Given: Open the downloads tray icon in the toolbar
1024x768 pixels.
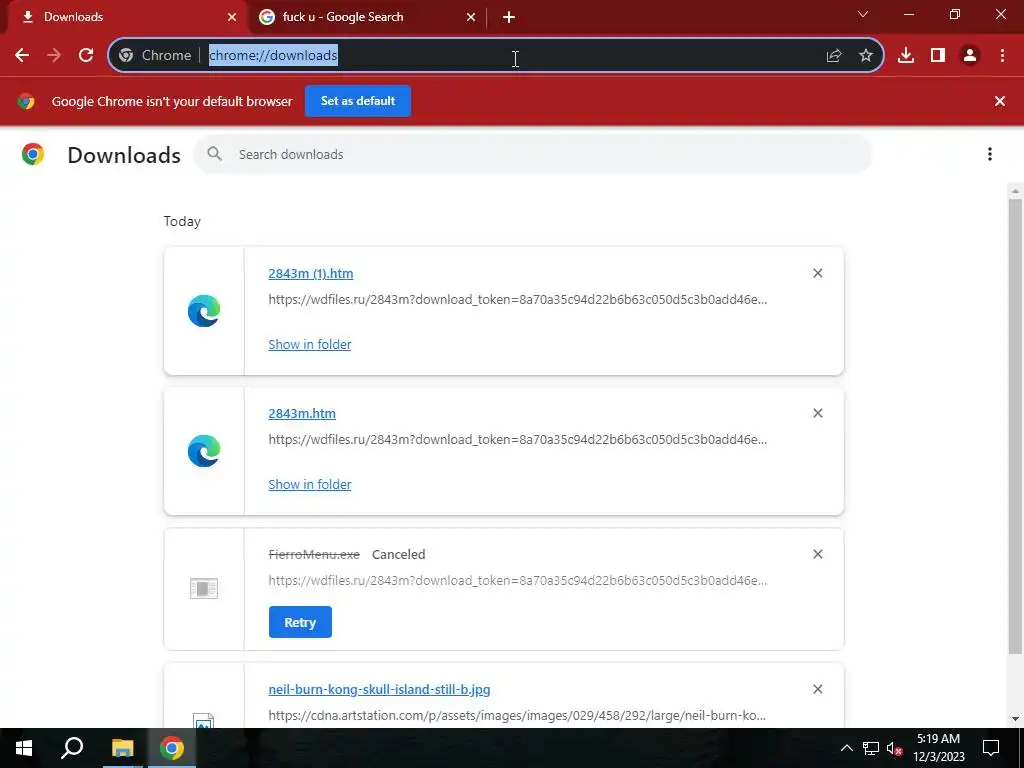Looking at the screenshot, I should click(x=906, y=56).
